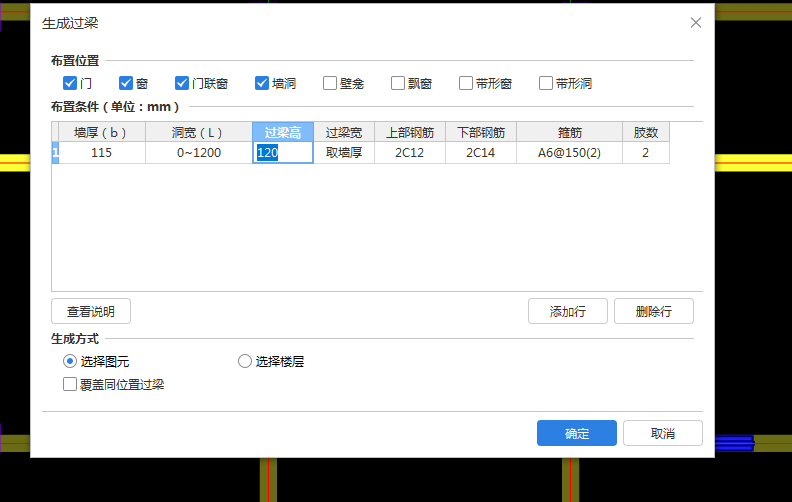Click the 过梁宽 column header
Screen dimensions: 792x502
tap(344, 132)
